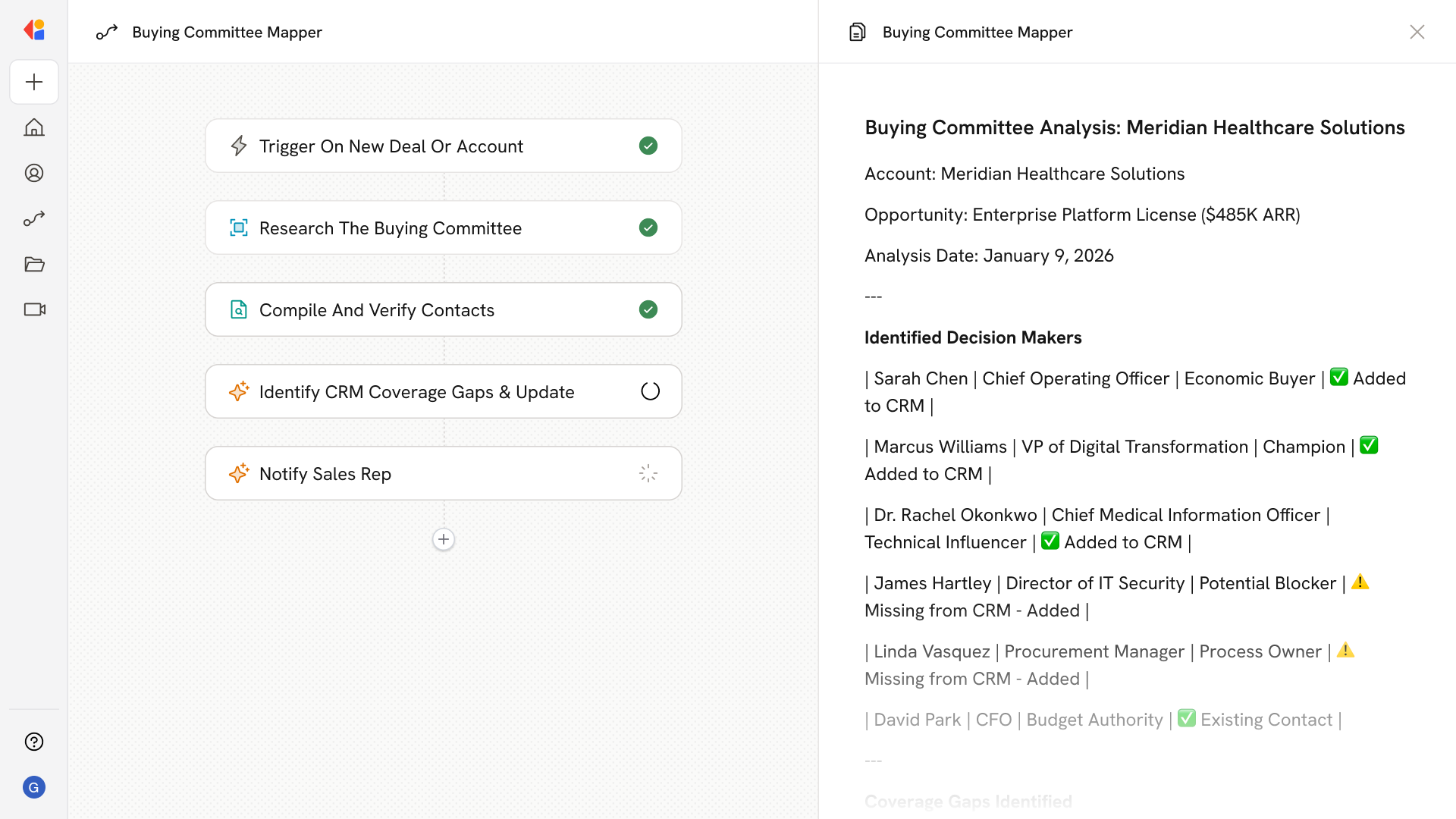Toggle the green checkmark on Research The Buying Committee
The height and width of the screenshot is (819, 1456).
coord(648,227)
